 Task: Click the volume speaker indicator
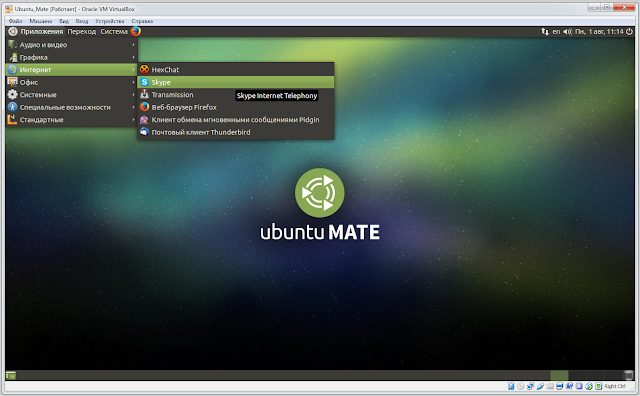[567, 31]
